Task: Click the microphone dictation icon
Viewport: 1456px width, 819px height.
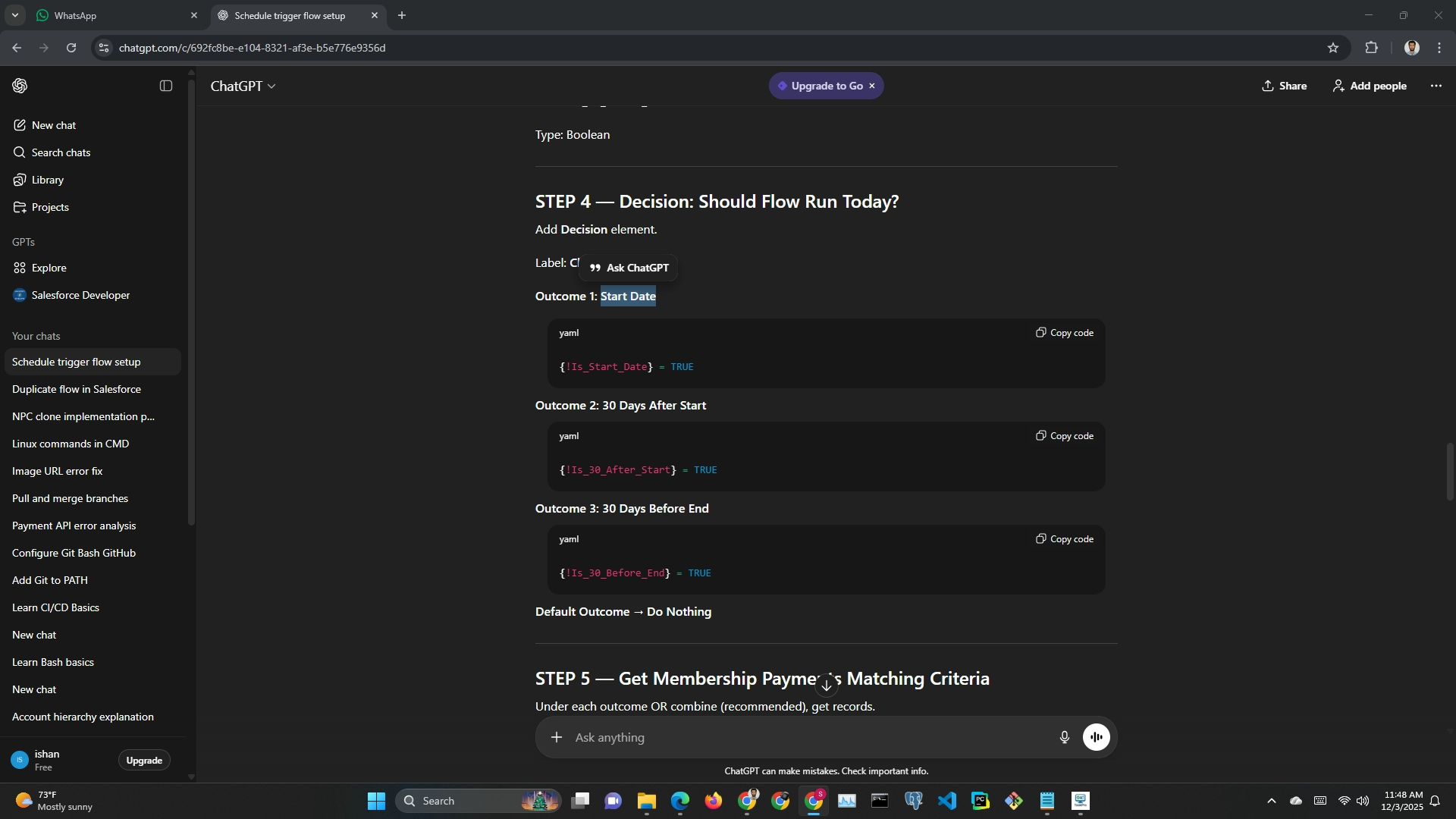Action: tap(1064, 737)
